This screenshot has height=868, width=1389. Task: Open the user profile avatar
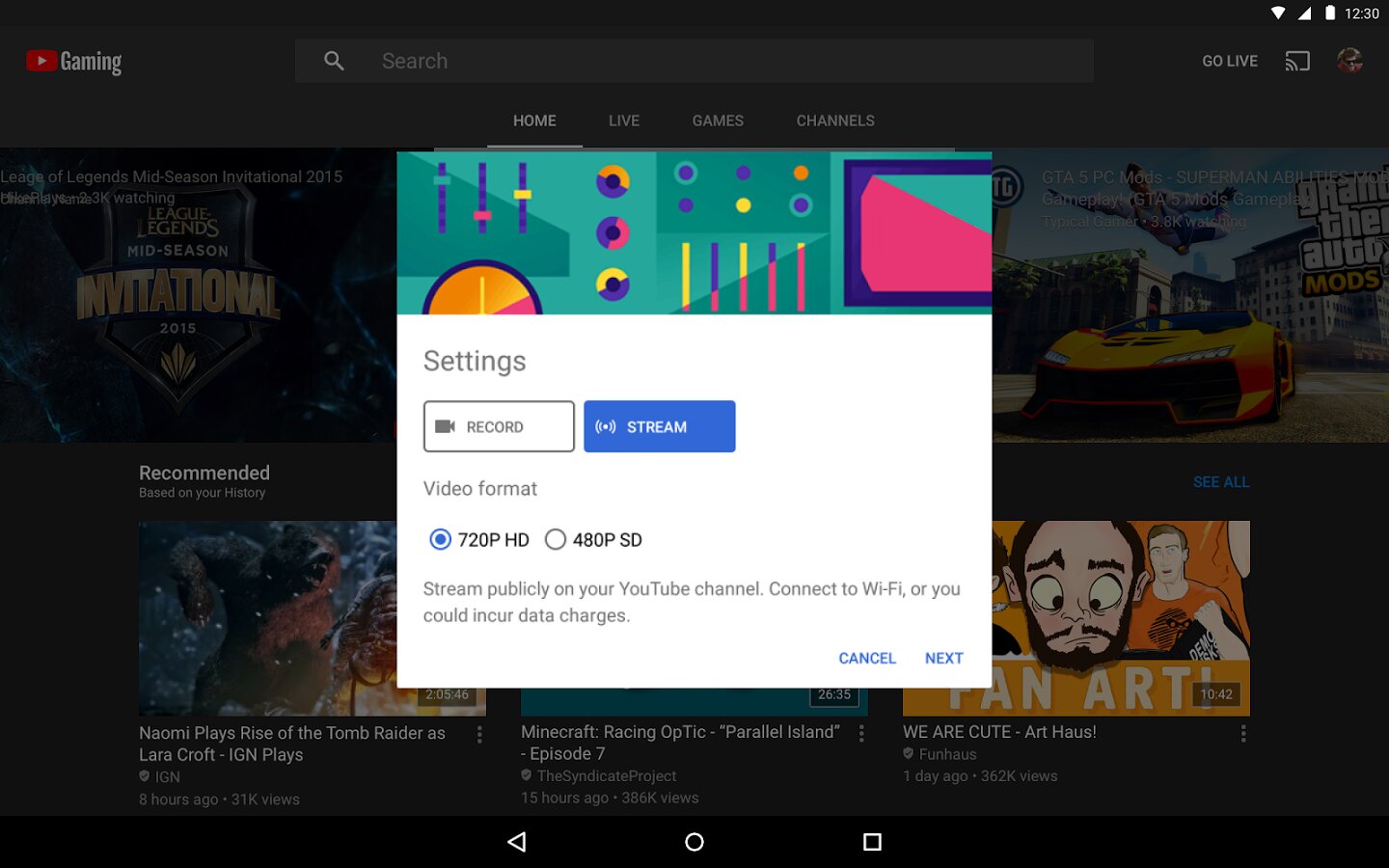1349,61
